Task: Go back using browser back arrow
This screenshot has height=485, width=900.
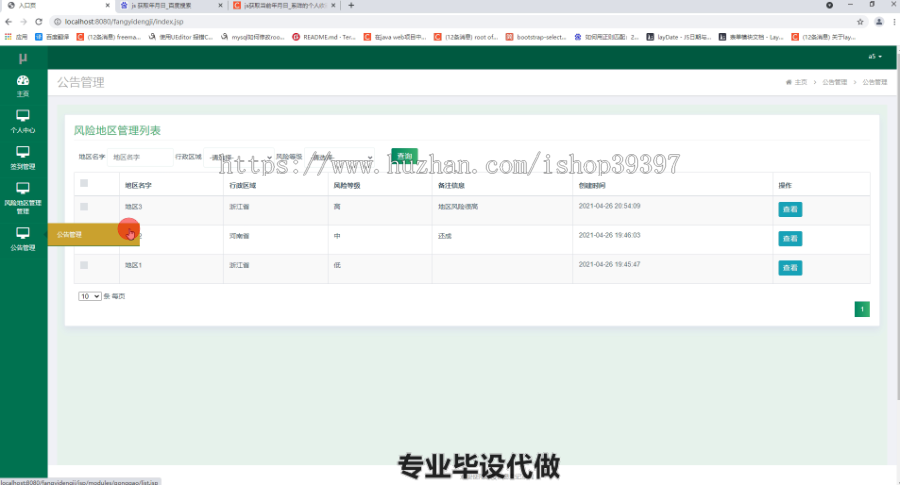Action: [8, 22]
